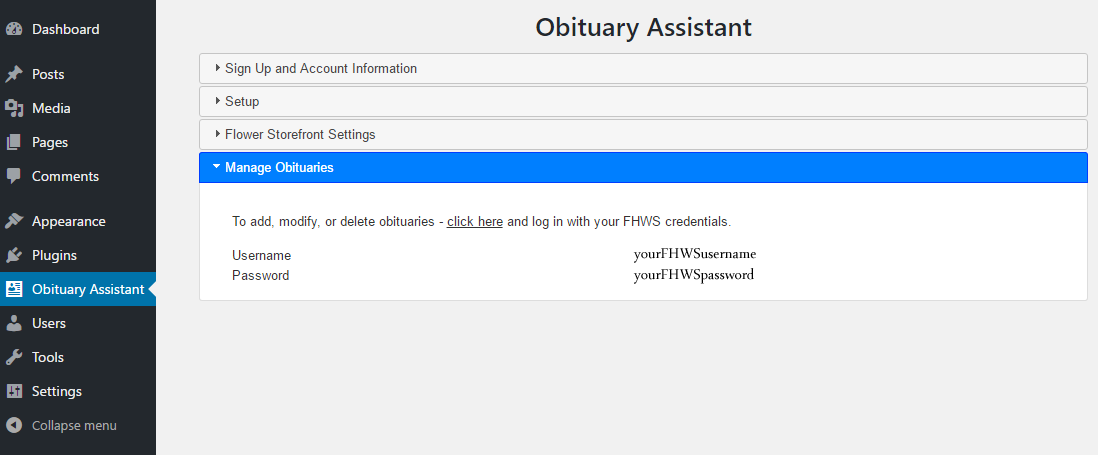Click the Dashboard gauge icon
The width and height of the screenshot is (1098, 455).
tap(14, 29)
